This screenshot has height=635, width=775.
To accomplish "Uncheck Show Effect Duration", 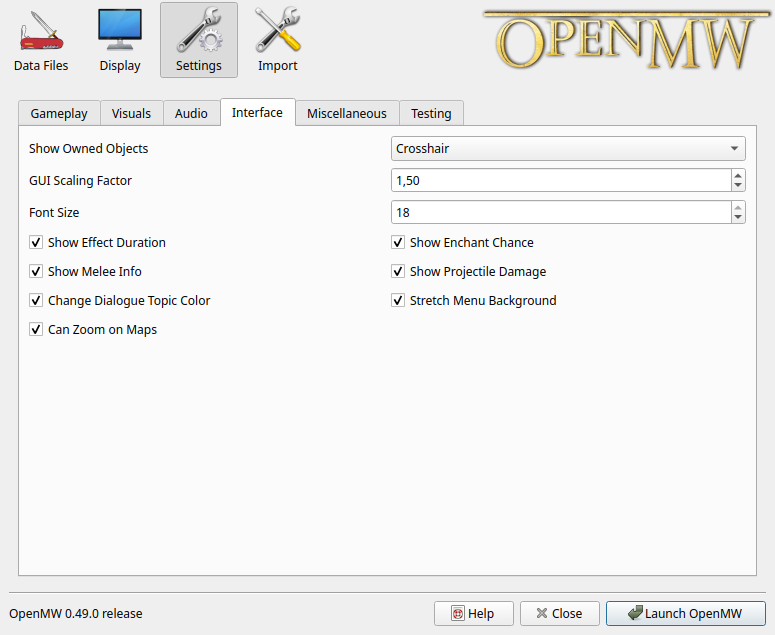I will 36,243.
